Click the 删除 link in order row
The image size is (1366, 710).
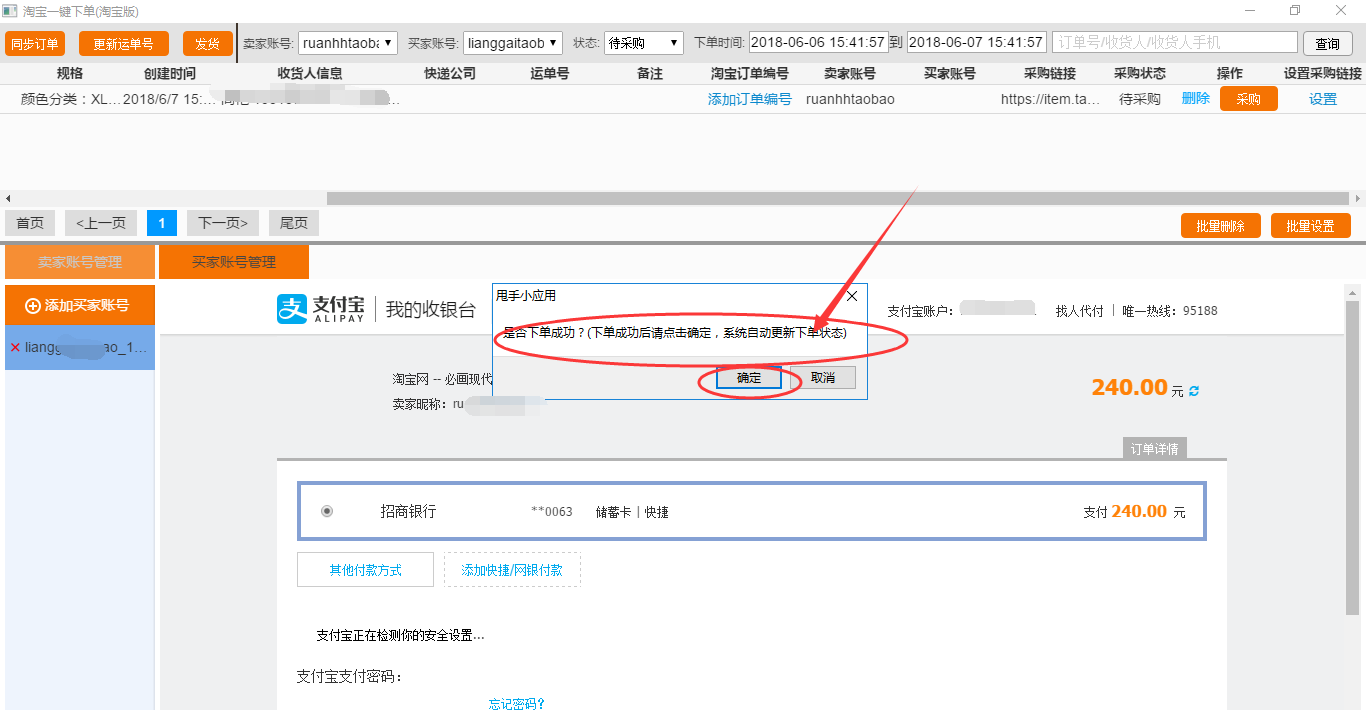[x=1196, y=98]
